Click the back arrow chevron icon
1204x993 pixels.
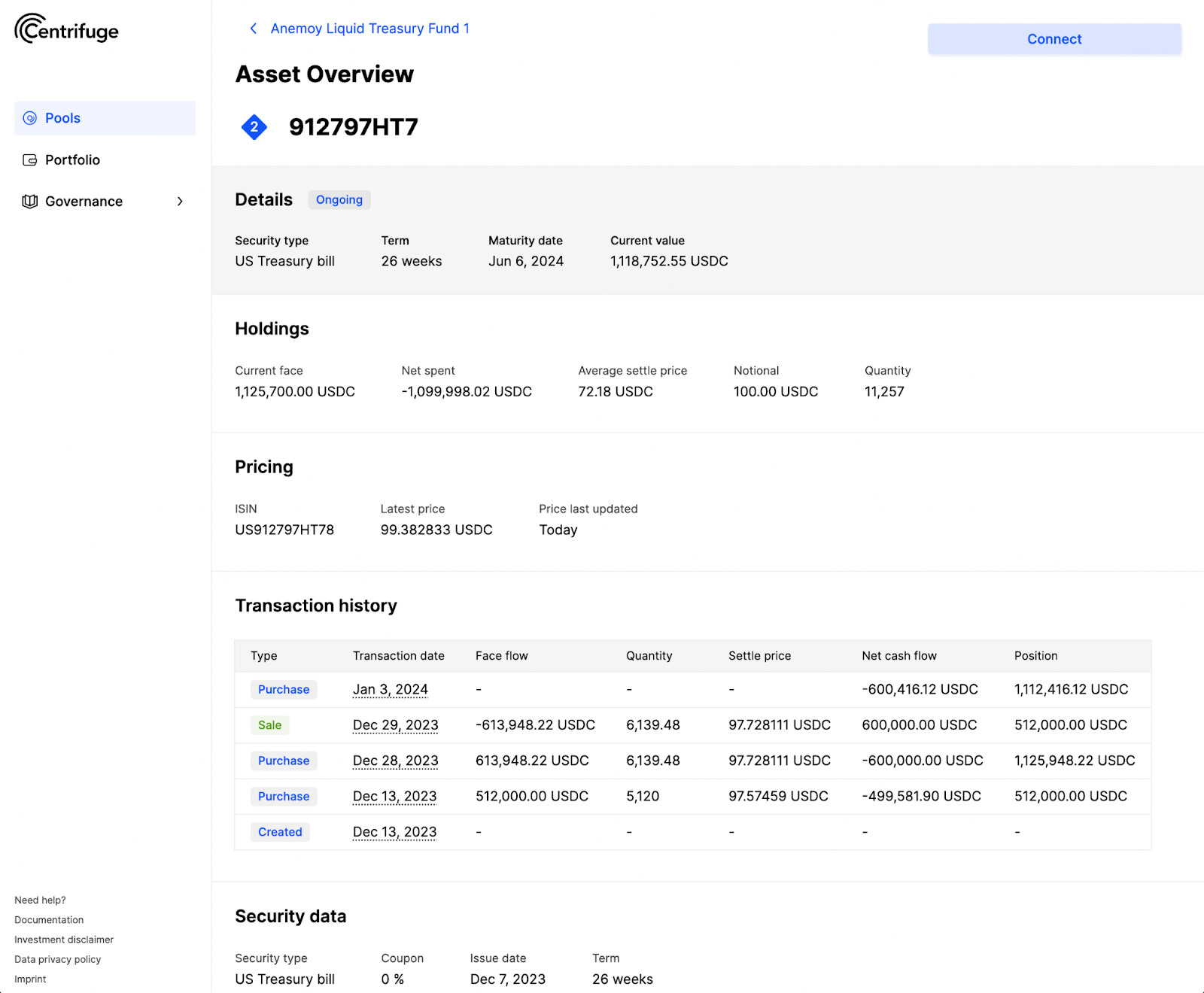click(x=254, y=29)
